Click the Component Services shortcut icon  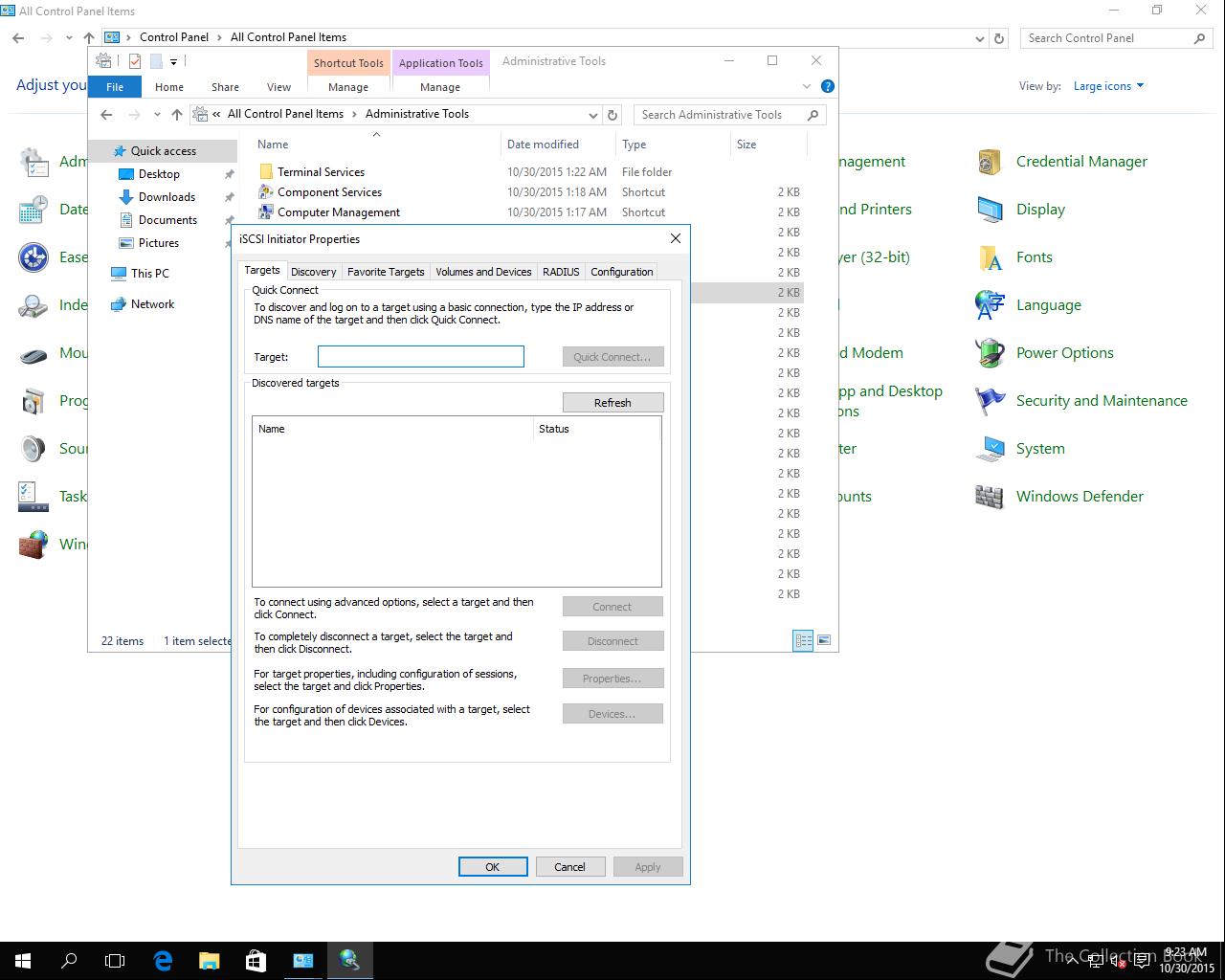(266, 192)
